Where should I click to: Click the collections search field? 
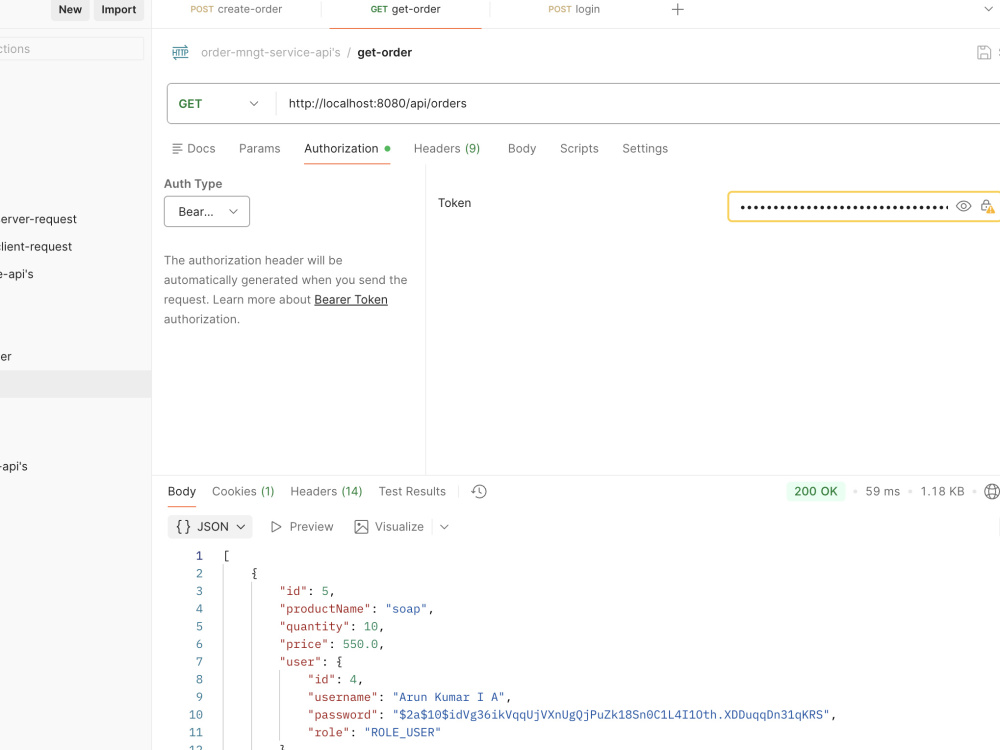coord(71,49)
